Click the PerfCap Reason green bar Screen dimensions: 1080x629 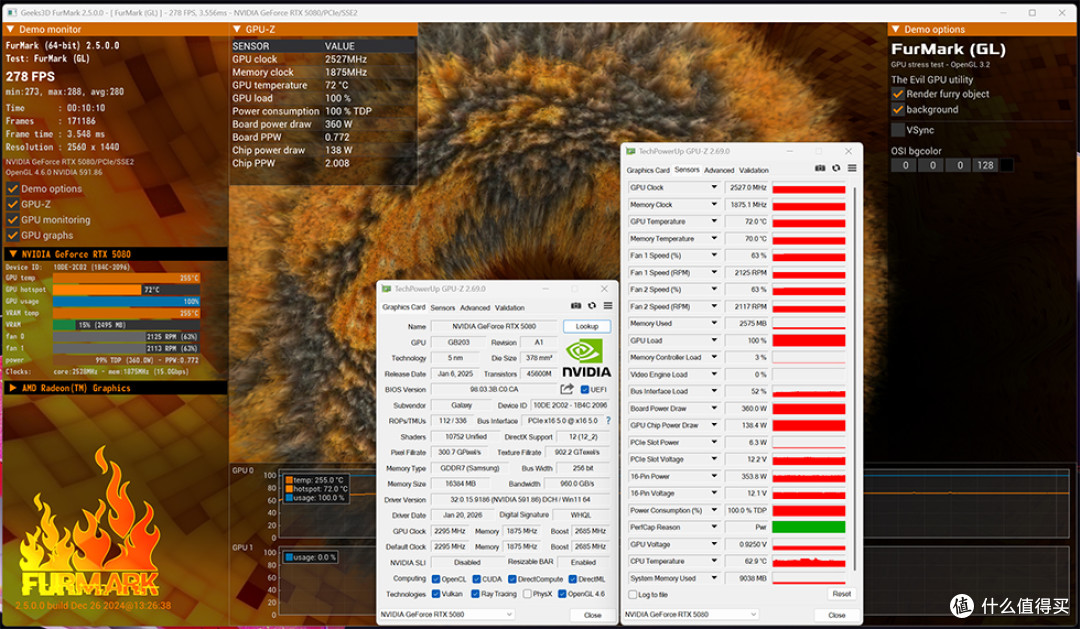click(809, 527)
